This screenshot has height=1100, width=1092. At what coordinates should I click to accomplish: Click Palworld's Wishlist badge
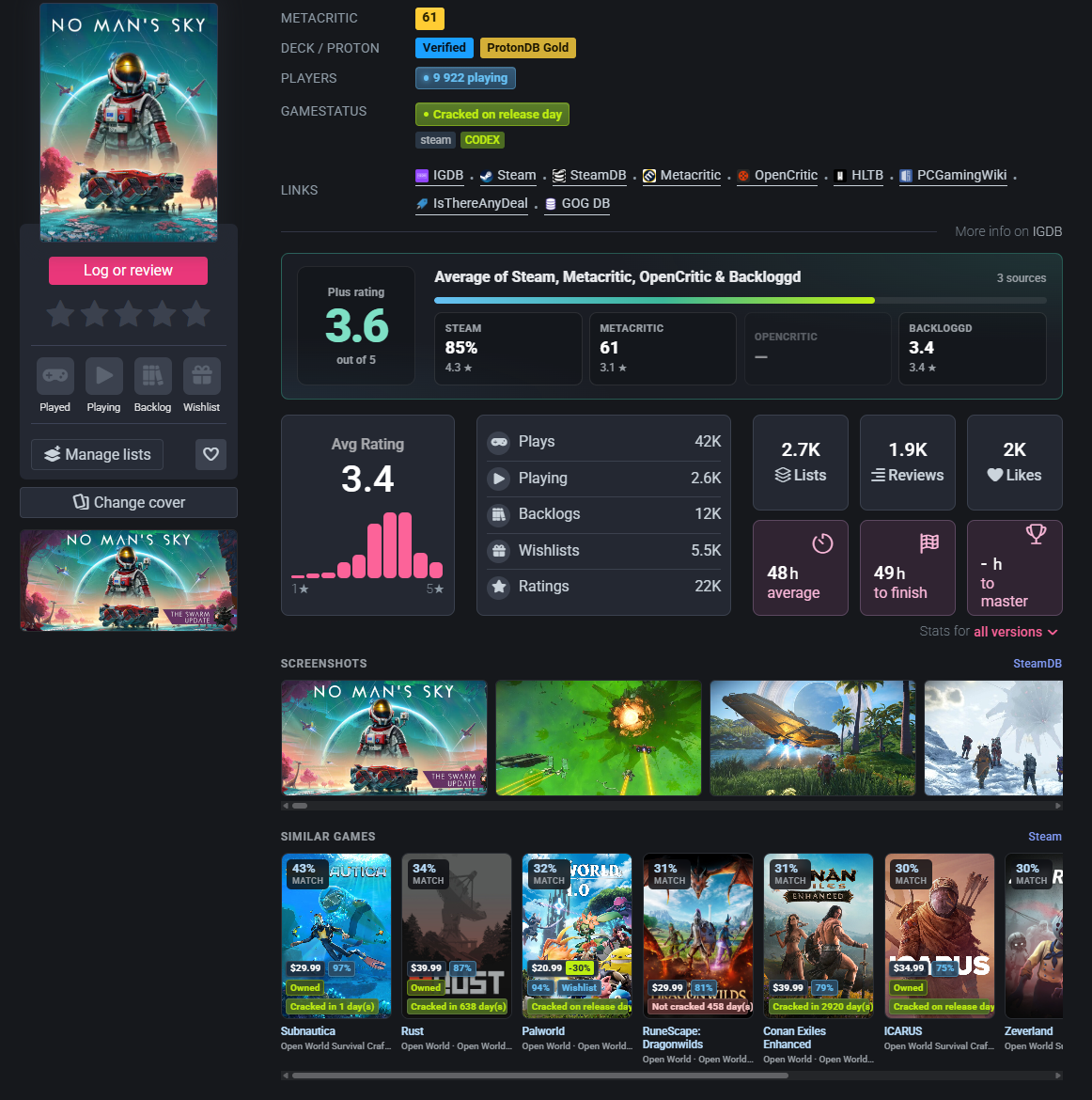579,988
